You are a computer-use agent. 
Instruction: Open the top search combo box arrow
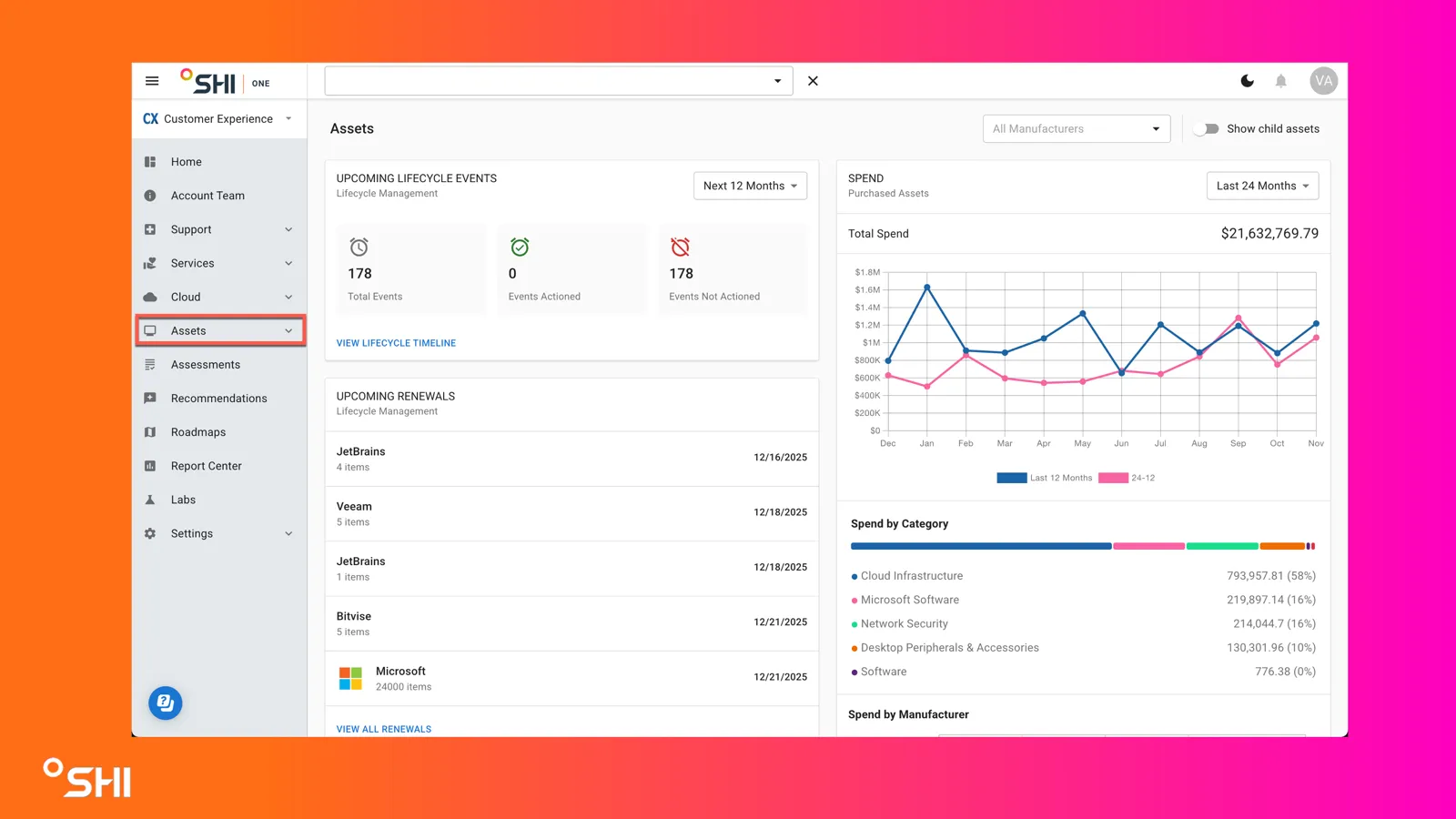coord(777,81)
